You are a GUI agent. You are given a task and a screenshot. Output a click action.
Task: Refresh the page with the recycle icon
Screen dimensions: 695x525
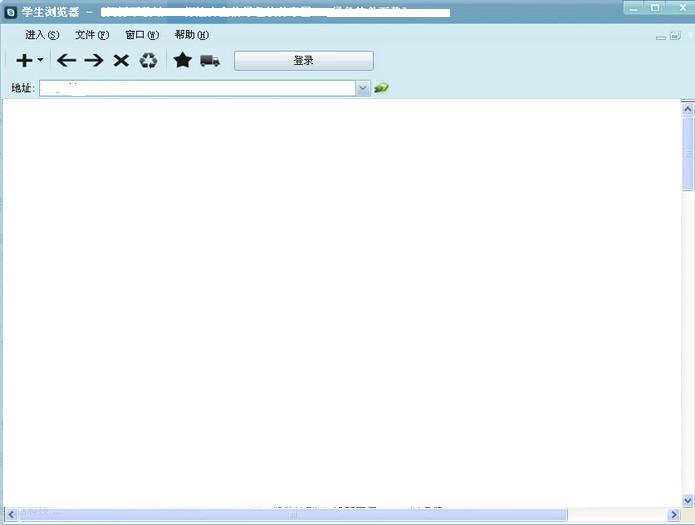pyautogui.click(x=148, y=61)
